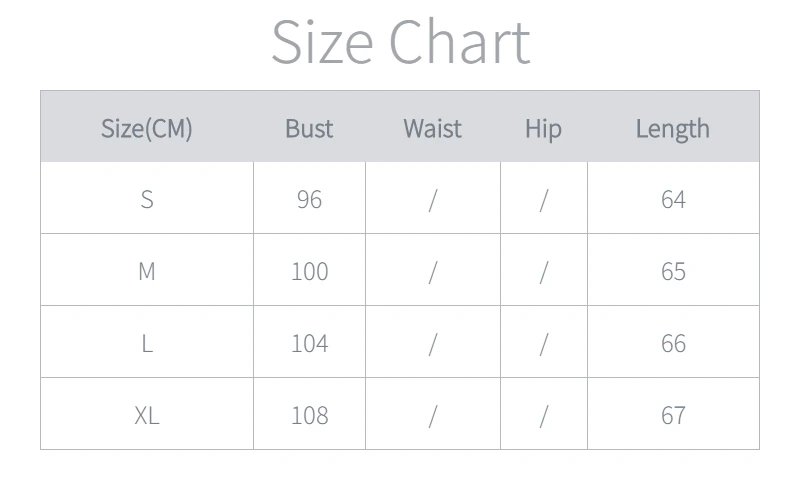Image resolution: width=800 pixels, height=500 pixels.
Task: Select the Hip column header
Action: 543,129
